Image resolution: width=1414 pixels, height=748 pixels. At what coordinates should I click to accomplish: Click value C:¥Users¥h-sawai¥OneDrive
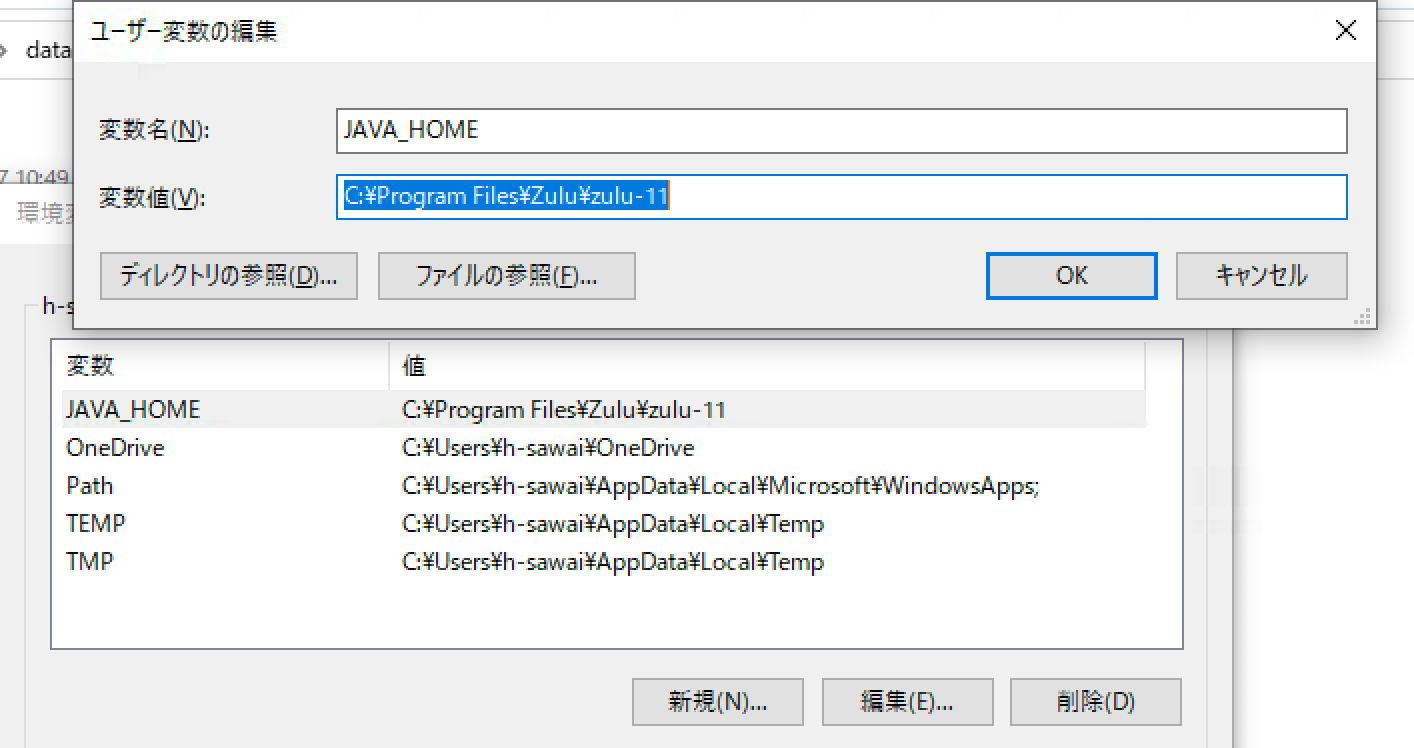click(548, 447)
